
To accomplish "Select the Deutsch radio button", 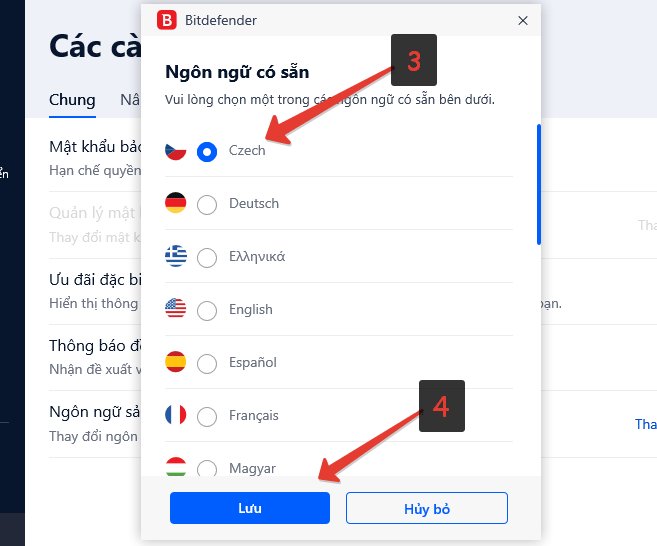I will (207, 205).
